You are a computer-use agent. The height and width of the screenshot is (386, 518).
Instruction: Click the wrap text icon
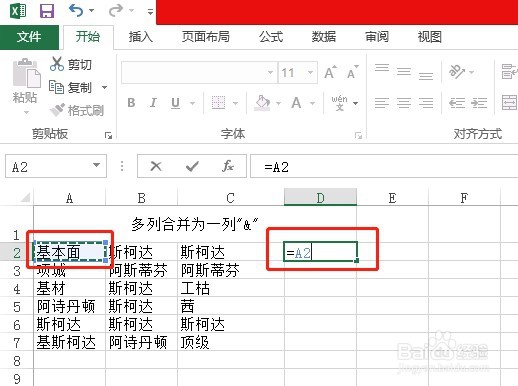510,71
